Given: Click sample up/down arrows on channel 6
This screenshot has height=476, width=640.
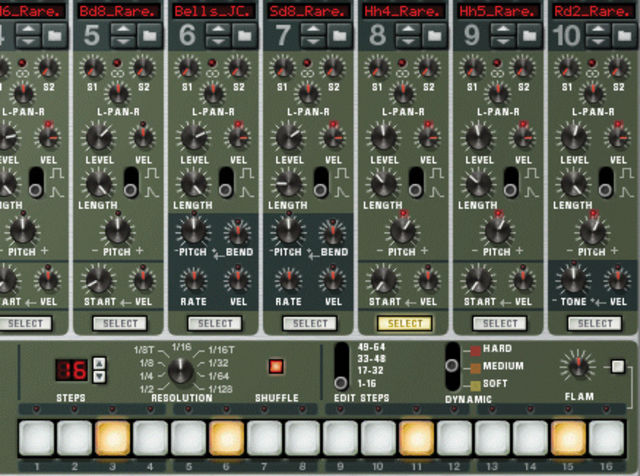Looking at the screenshot, I should (218, 36).
